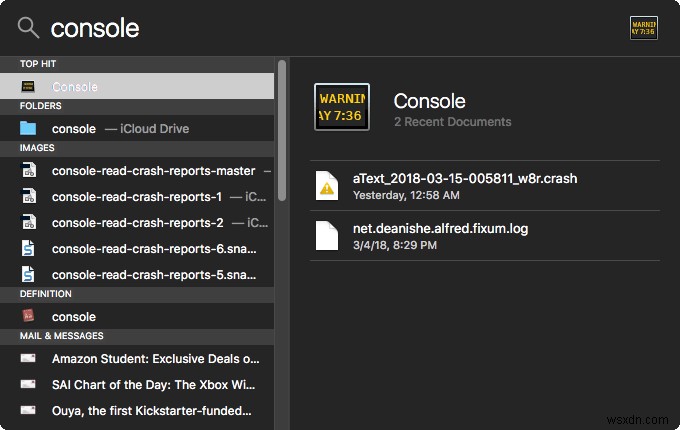
Task: Click the dictionary icon beside console definition
Action: click(28, 316)
